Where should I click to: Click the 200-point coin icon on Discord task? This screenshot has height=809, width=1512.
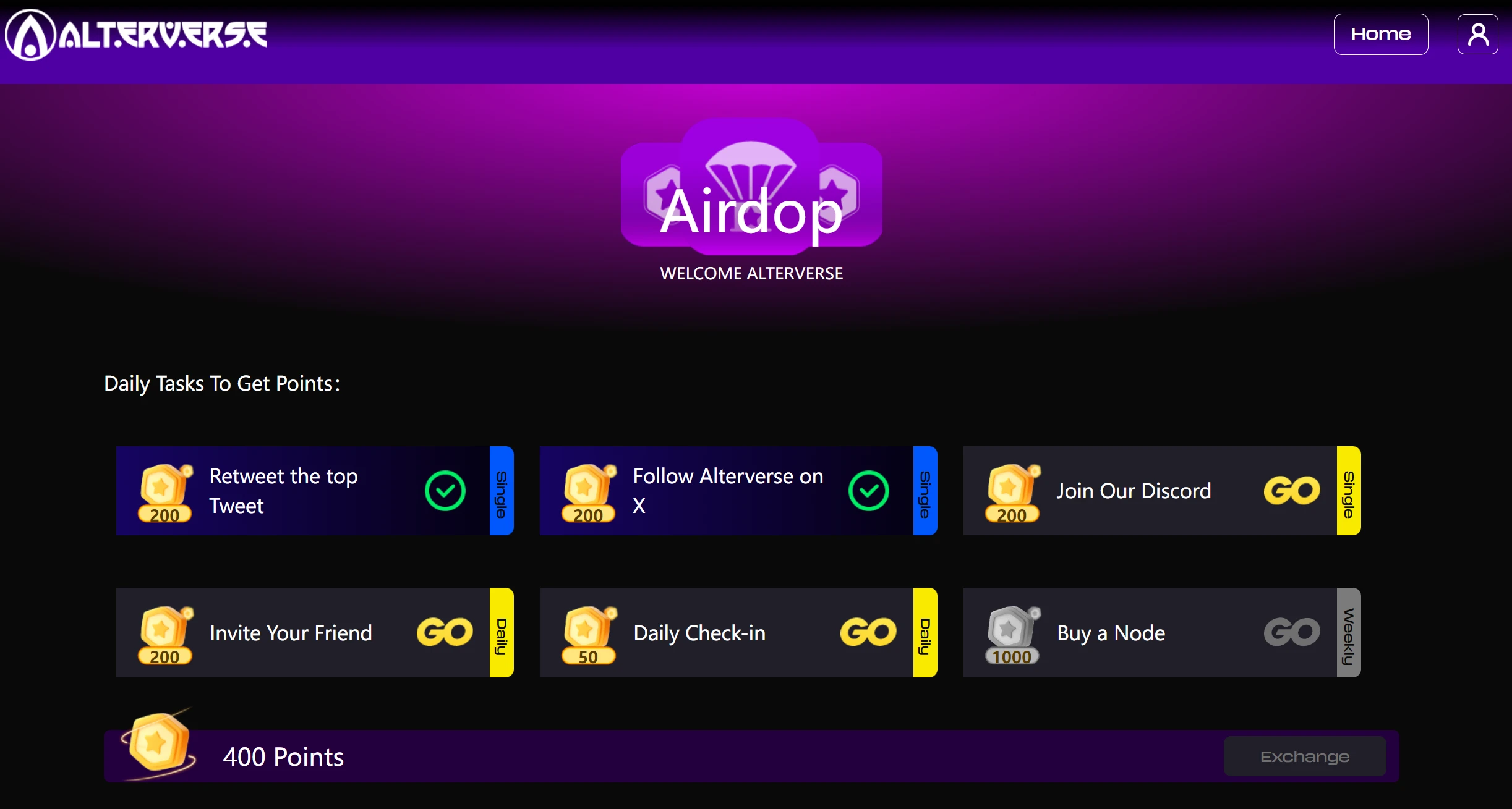[1014, 490]
